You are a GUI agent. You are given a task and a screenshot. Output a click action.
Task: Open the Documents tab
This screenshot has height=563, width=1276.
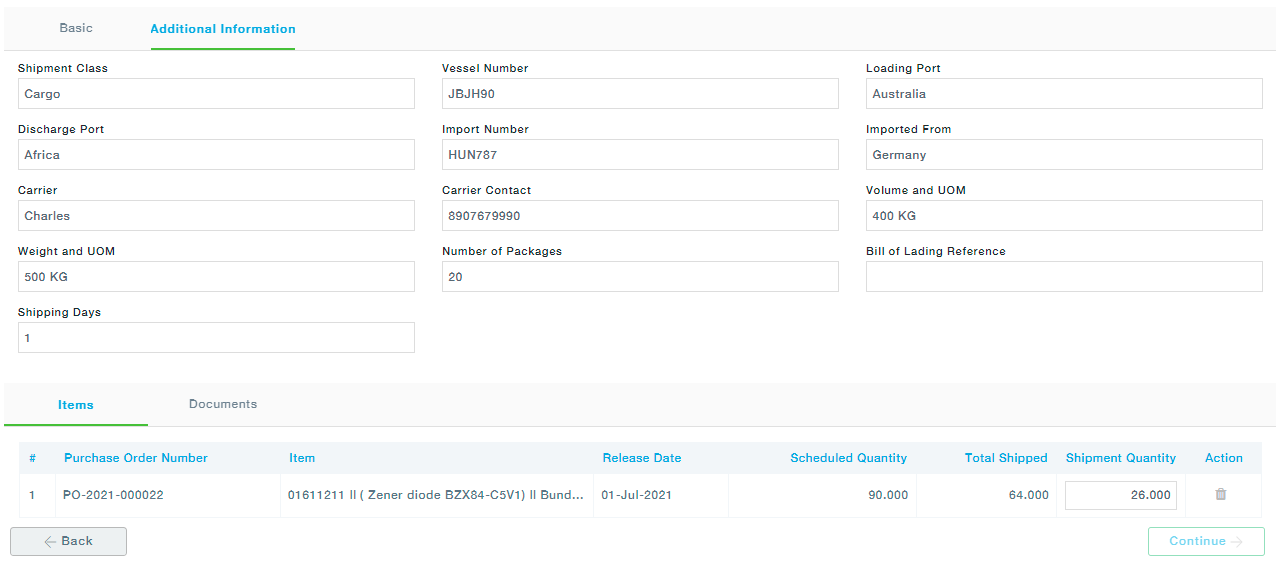tap(223, 404)
